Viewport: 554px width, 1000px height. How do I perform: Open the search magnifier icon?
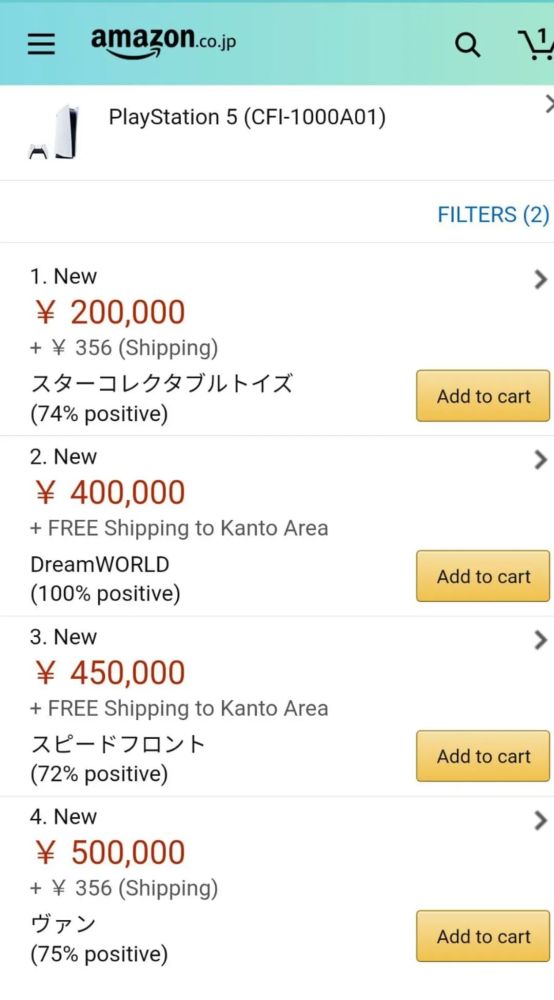pos(467,45)
